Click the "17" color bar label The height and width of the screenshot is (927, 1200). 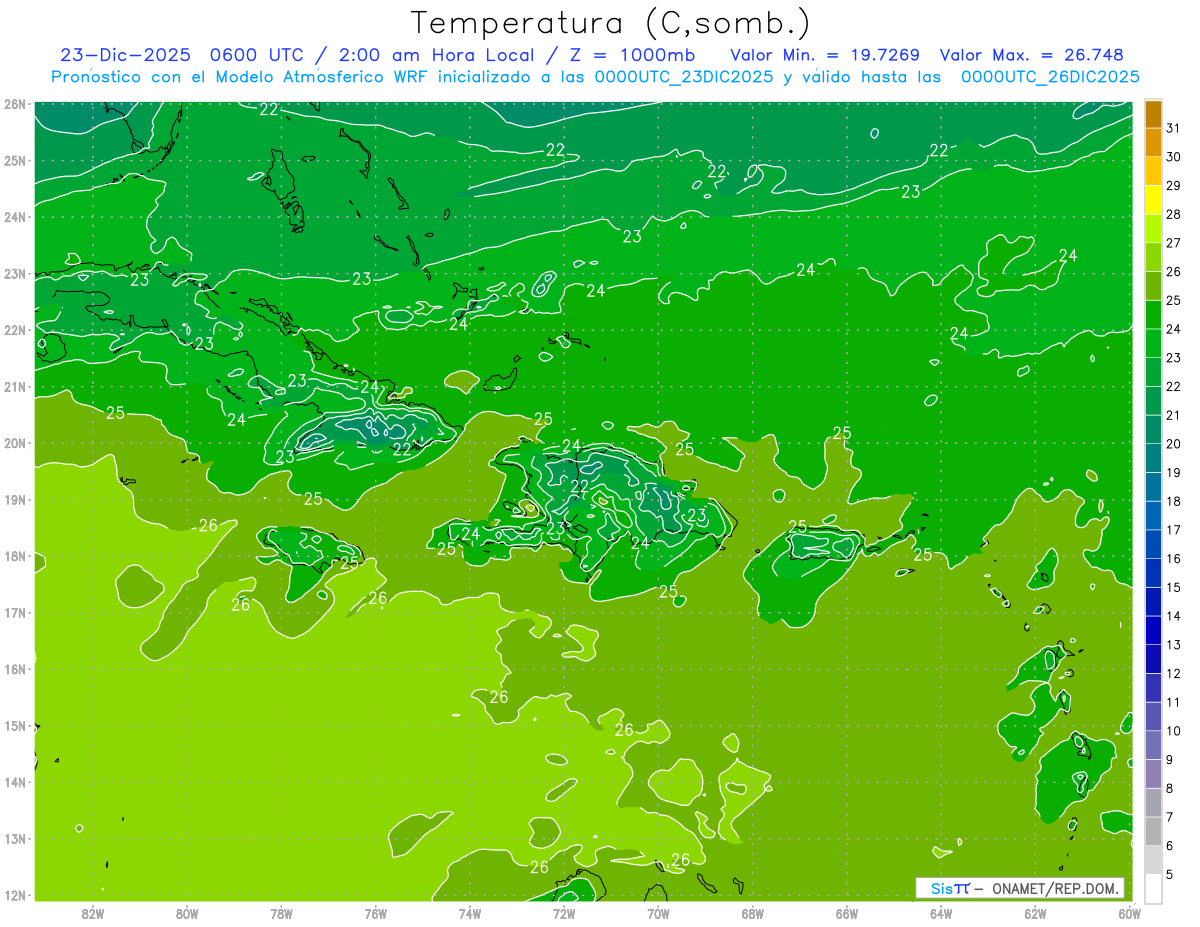click(1173, 530)
